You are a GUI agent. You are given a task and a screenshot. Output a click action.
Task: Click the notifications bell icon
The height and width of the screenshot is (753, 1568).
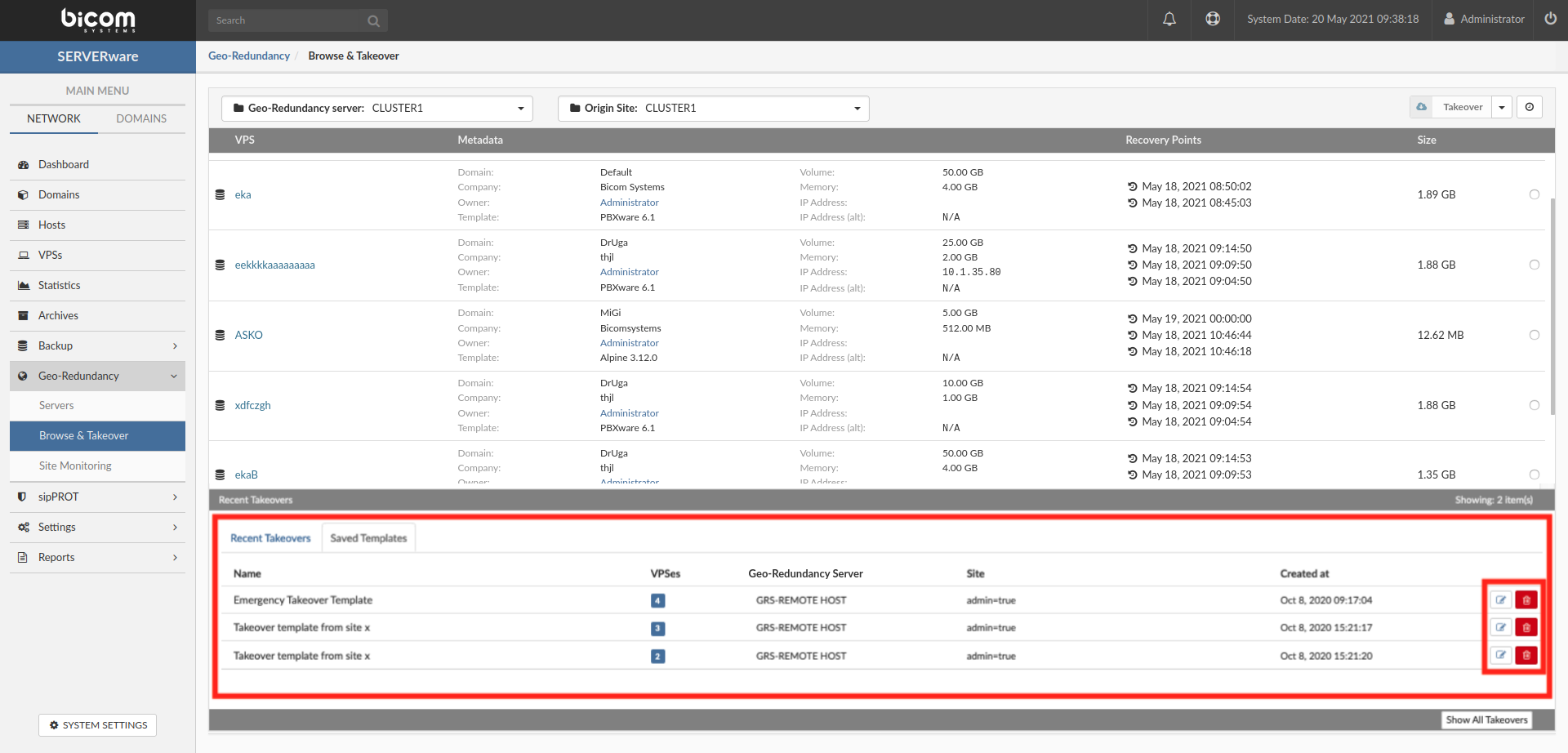click(1169, 19)
